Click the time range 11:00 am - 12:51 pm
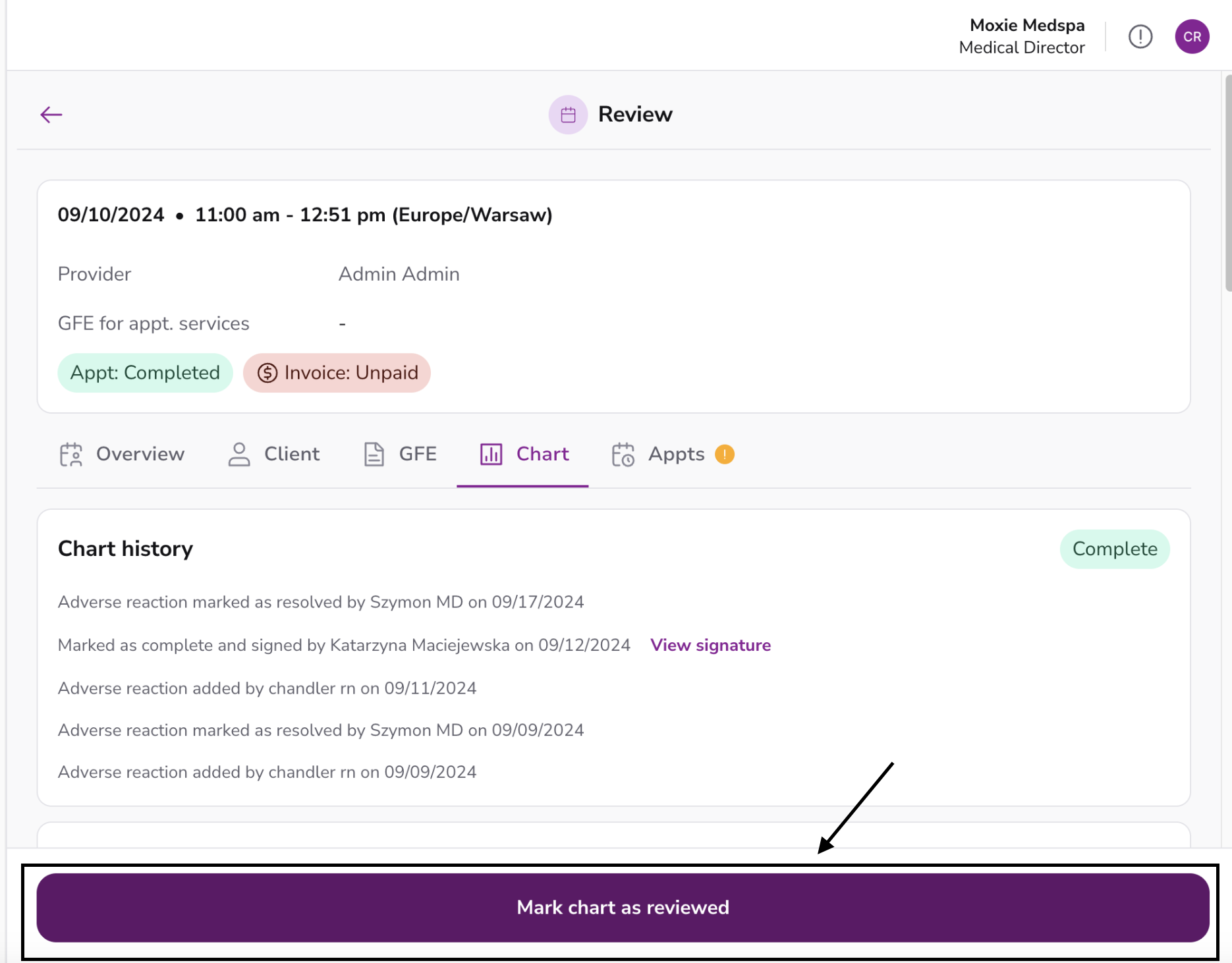 pos(291,215)
